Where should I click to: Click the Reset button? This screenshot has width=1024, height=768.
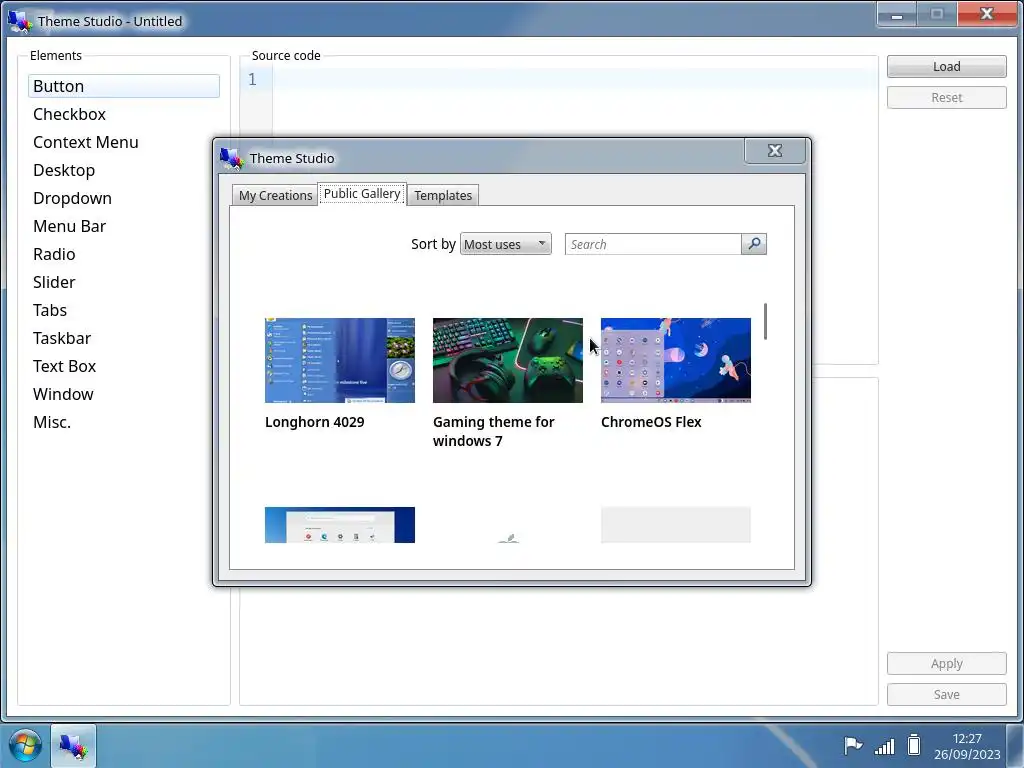click(x=946, y=97)
